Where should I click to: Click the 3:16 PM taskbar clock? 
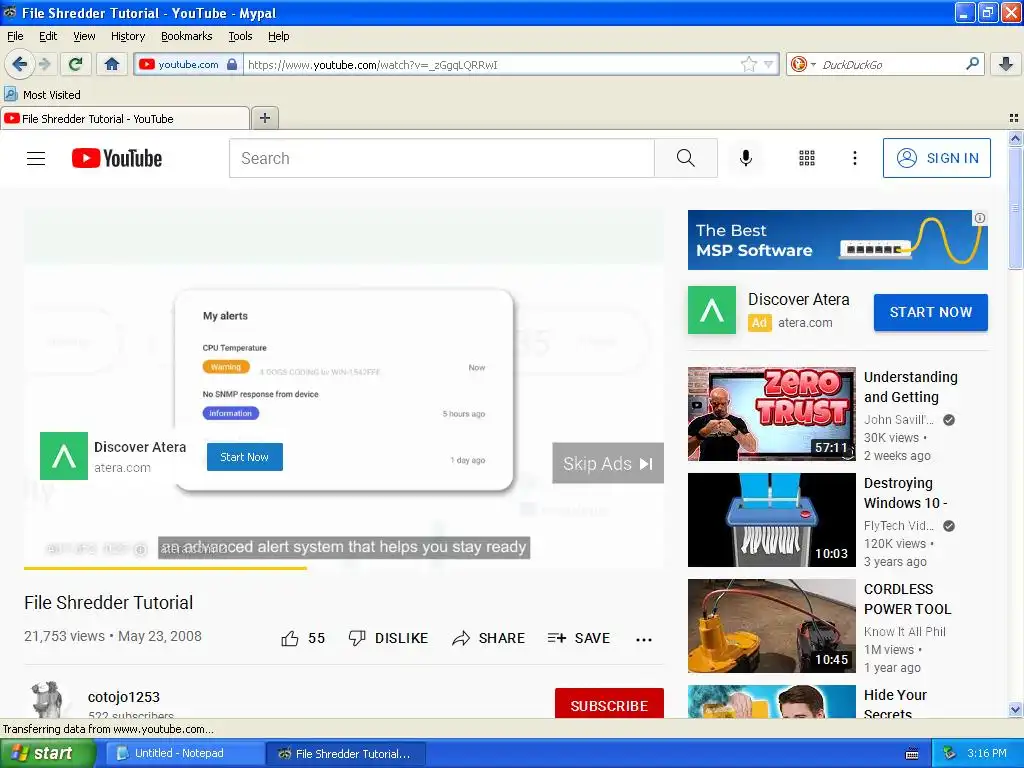(x=986, y=753)
